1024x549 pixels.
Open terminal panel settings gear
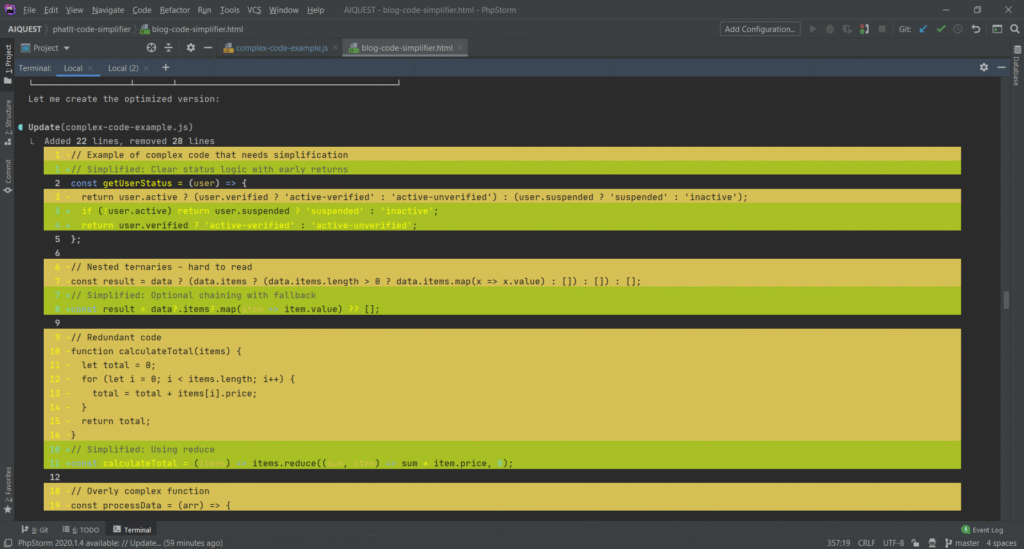[984, 68]
